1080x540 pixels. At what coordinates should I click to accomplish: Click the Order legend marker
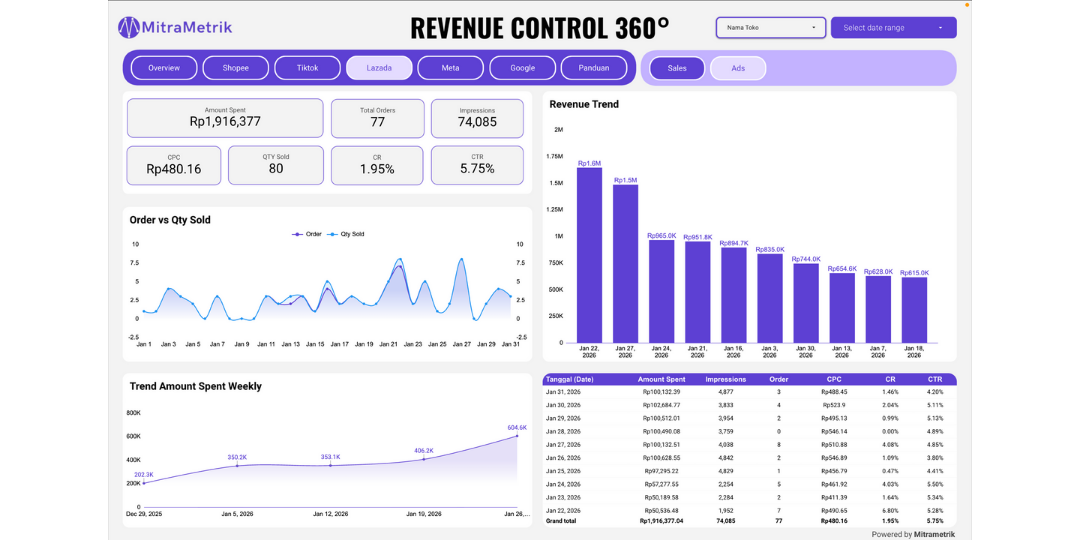pos(298,234)
